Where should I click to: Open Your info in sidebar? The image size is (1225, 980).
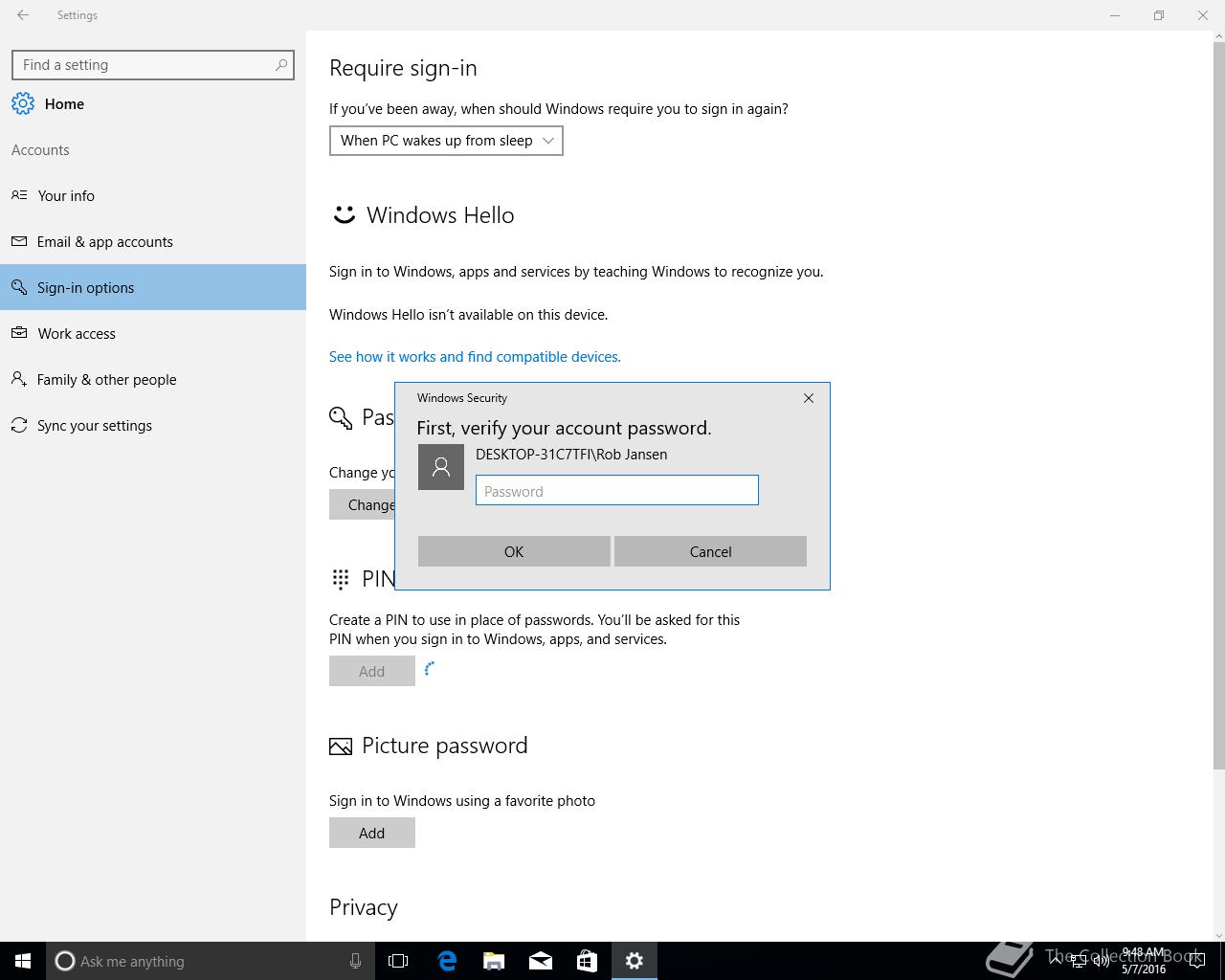tap(153, 195)
